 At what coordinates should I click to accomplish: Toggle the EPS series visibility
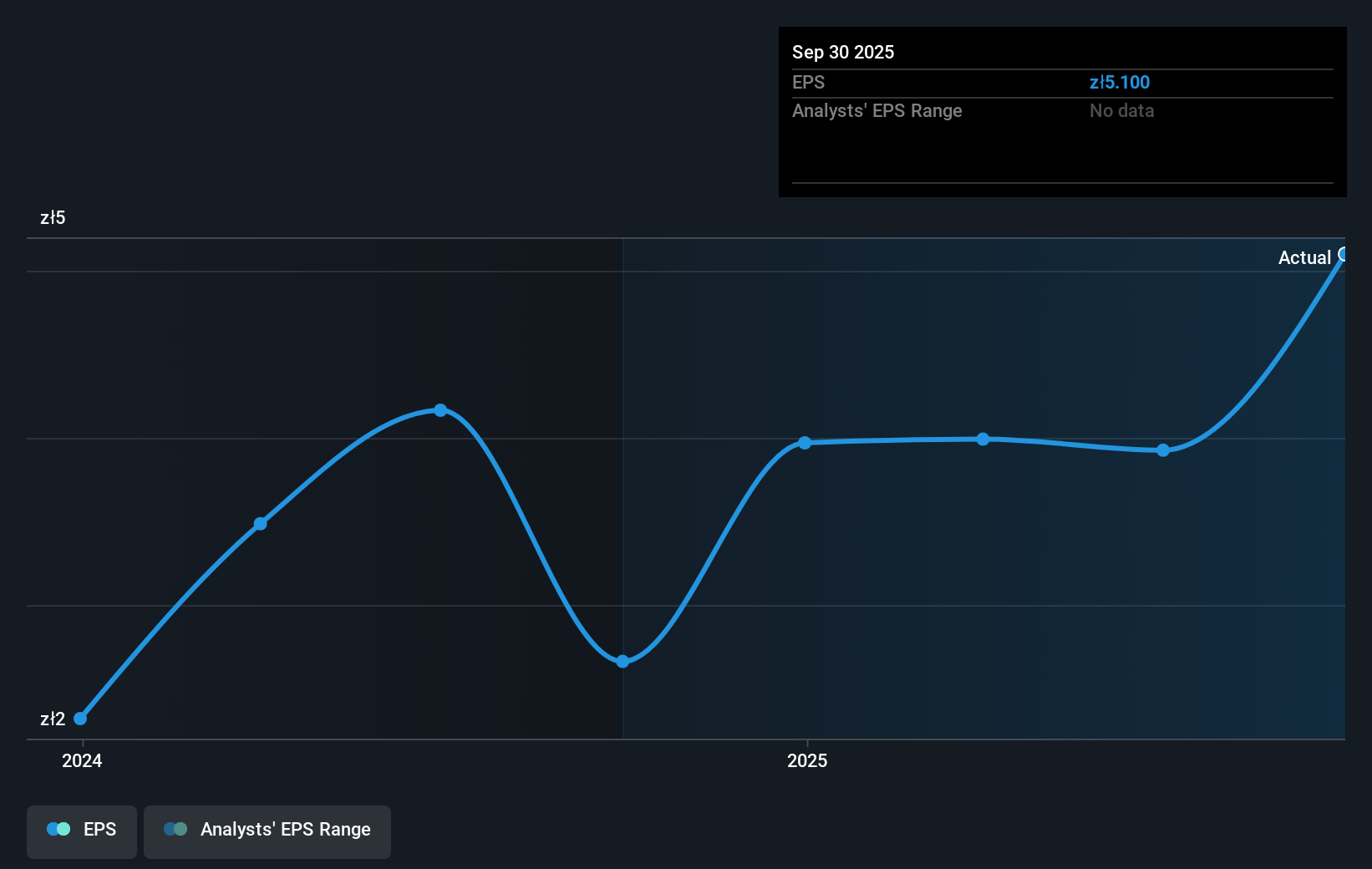(81, 829)
